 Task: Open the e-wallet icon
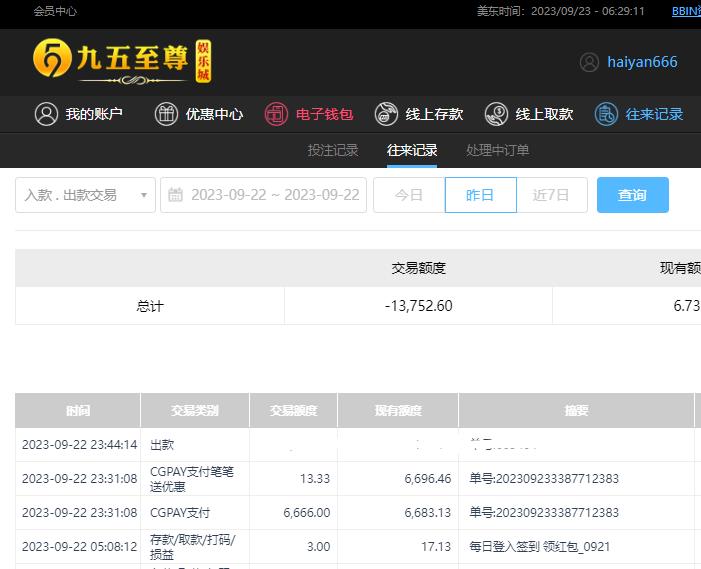pos(276,114)
